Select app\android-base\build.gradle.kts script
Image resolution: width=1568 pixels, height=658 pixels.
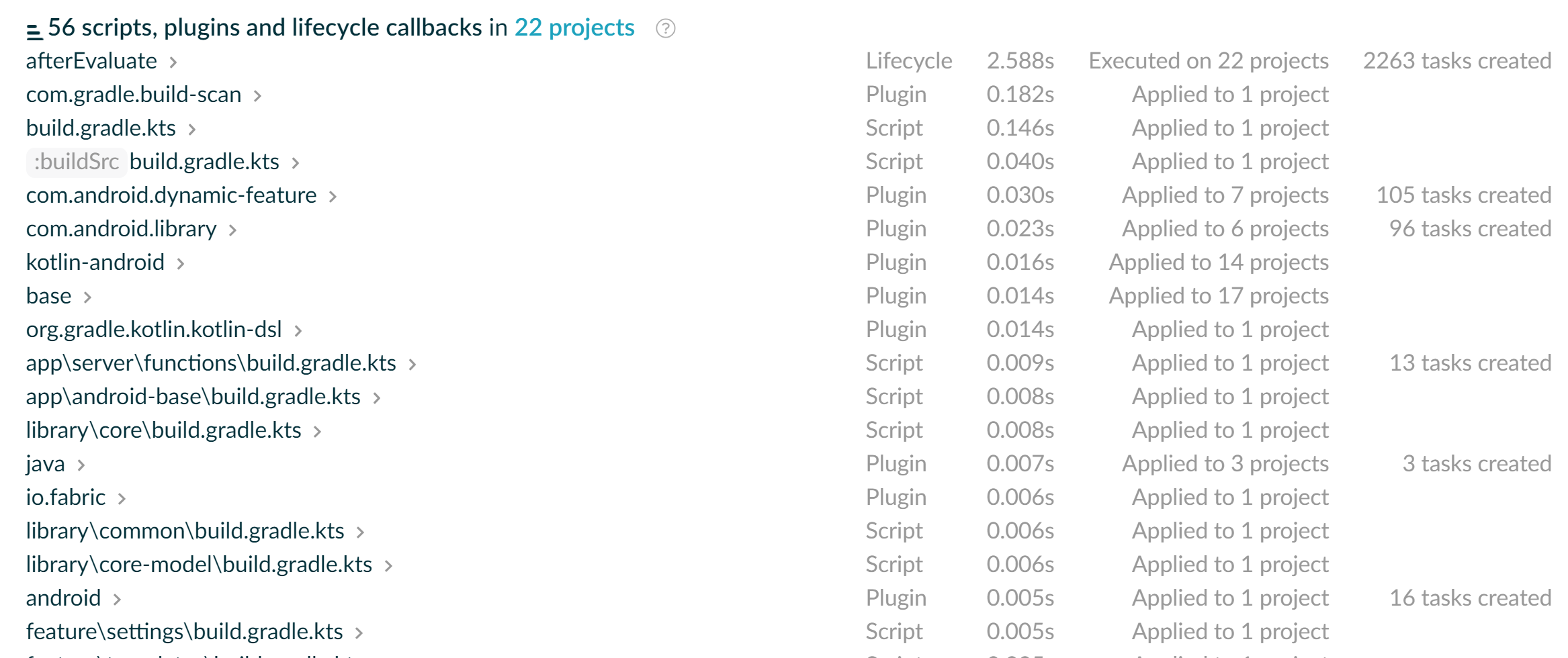pyautogui.click(x=193, y=397)
